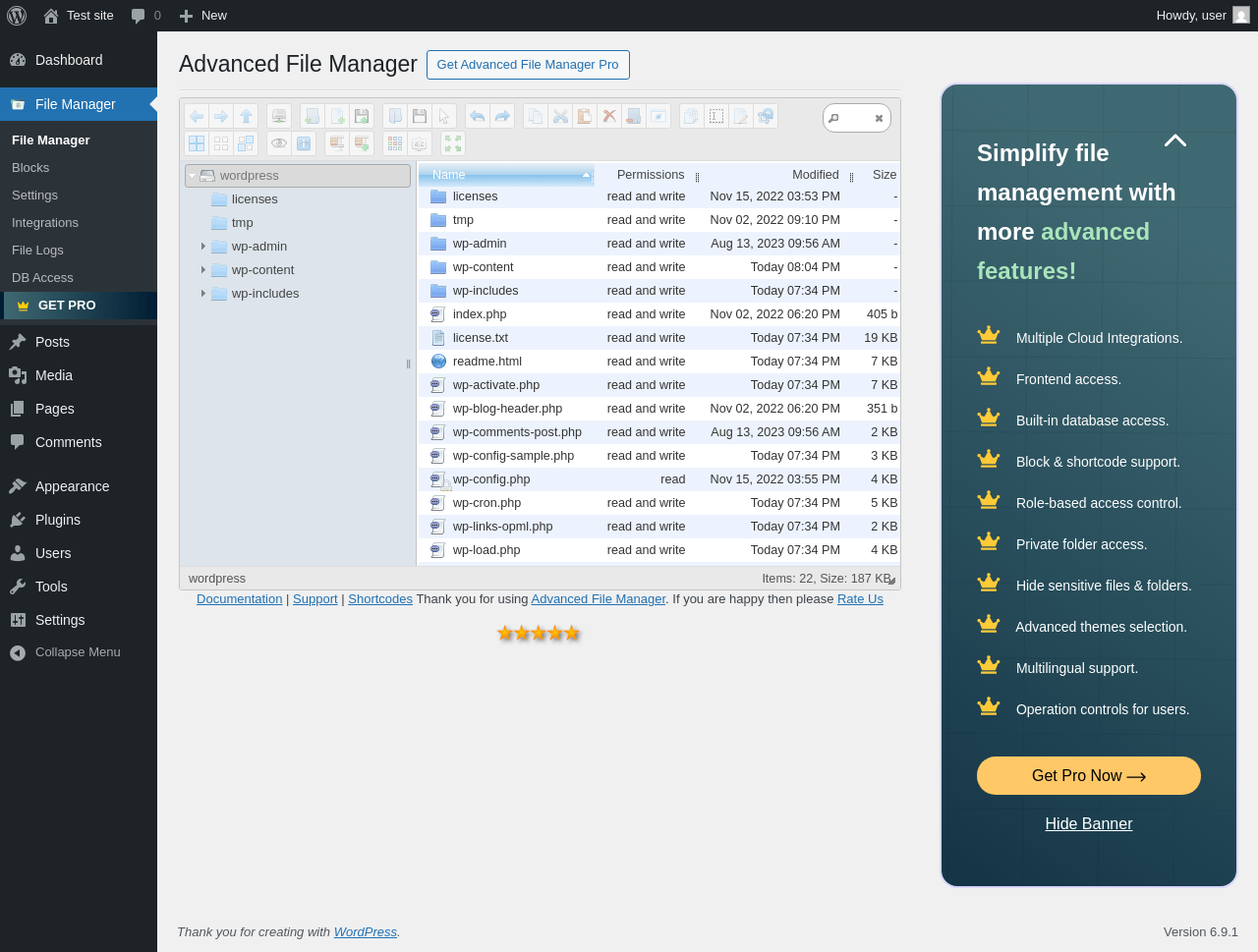Image resolution: width=1258 pixels, height=952 pixels.
Task: Expand the wp-content folder in tree
Action: coord(203,270)
